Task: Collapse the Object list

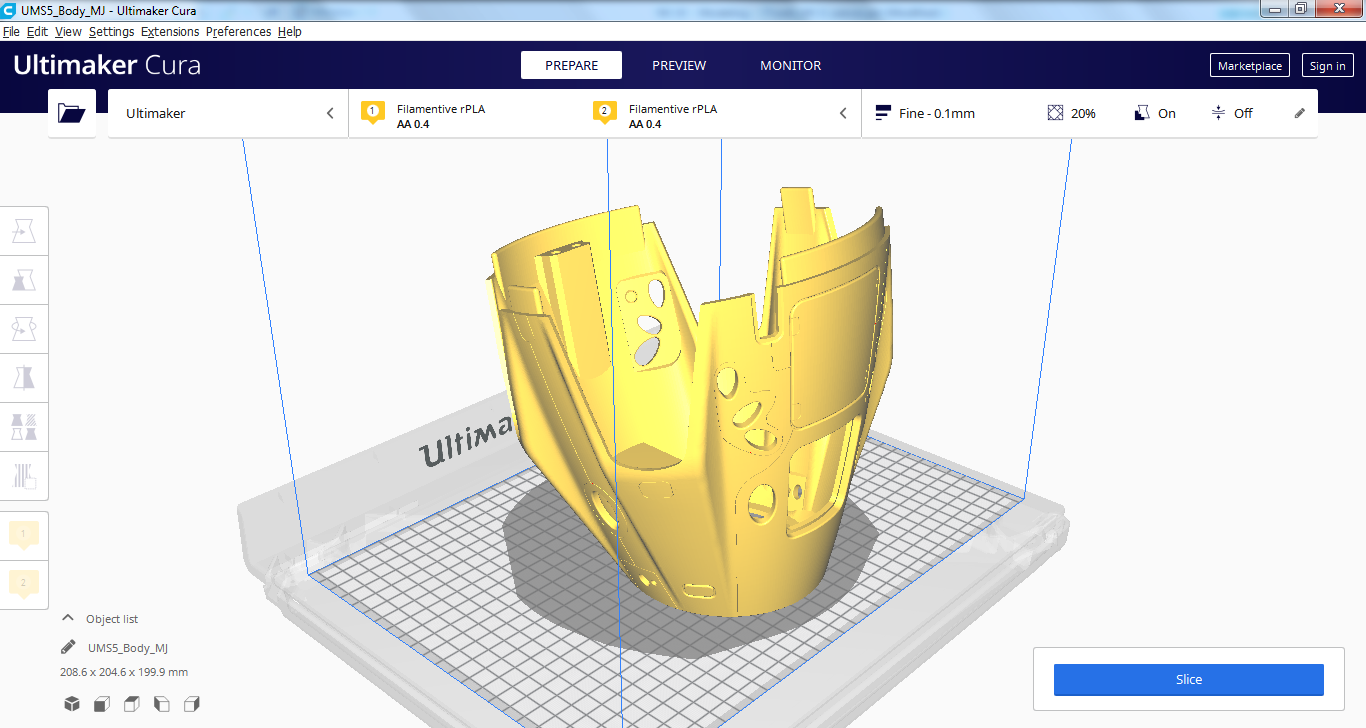Action: (x=69, y=619)
